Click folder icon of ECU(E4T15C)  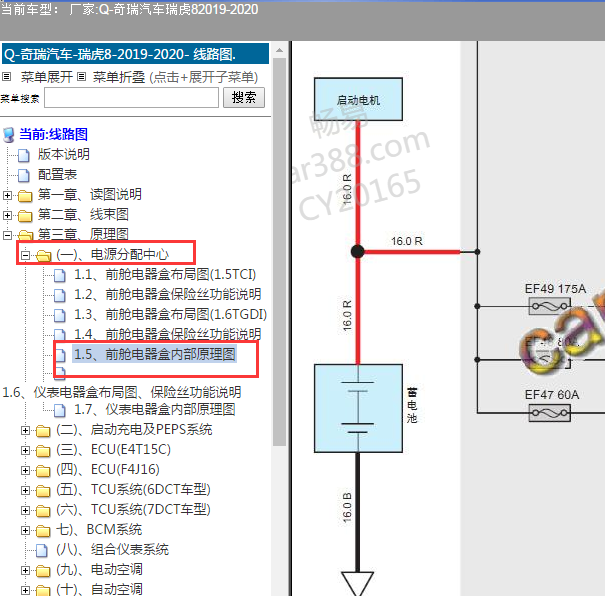tap(43, 451)
